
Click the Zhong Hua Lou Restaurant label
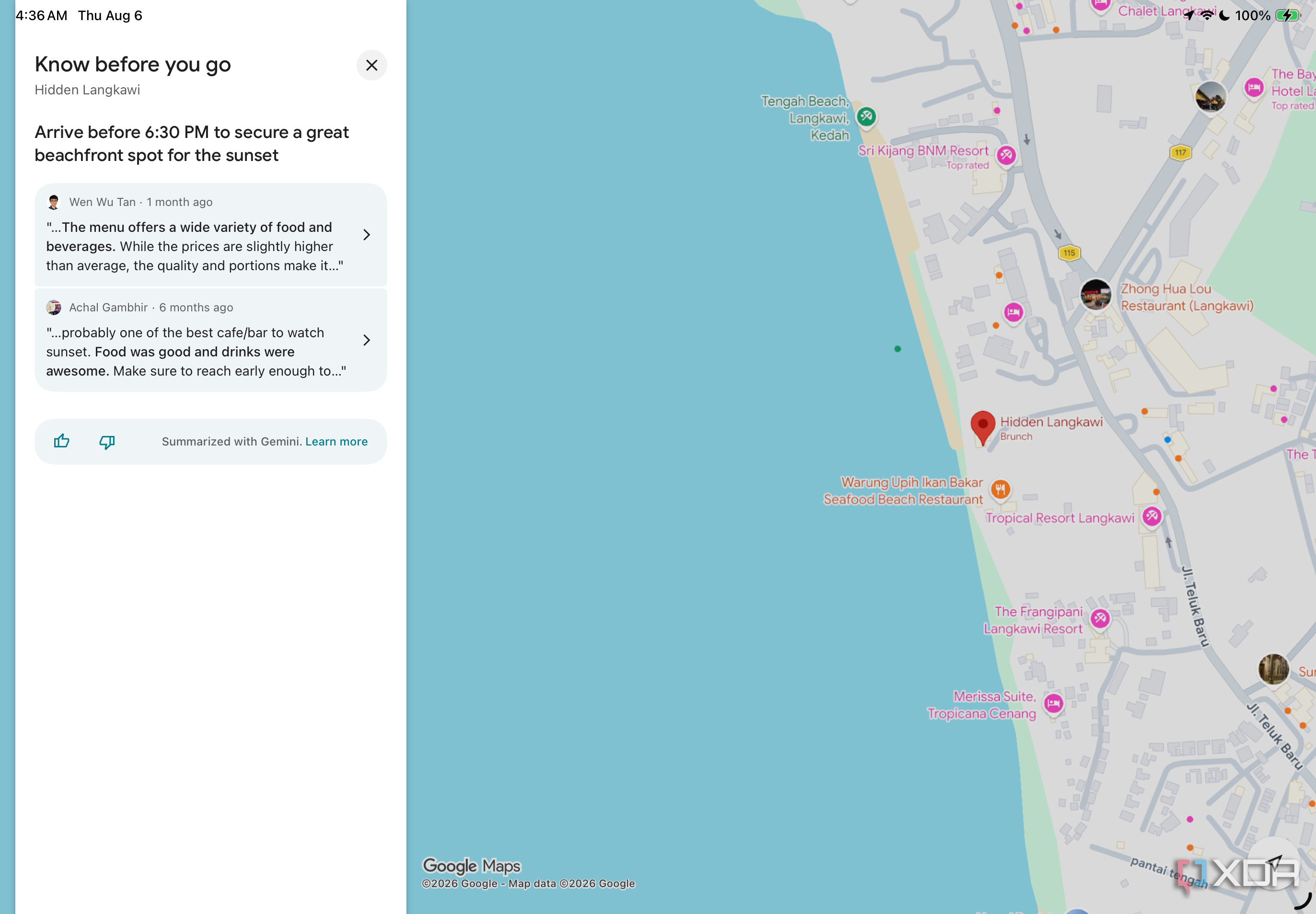pos(1187,297)
